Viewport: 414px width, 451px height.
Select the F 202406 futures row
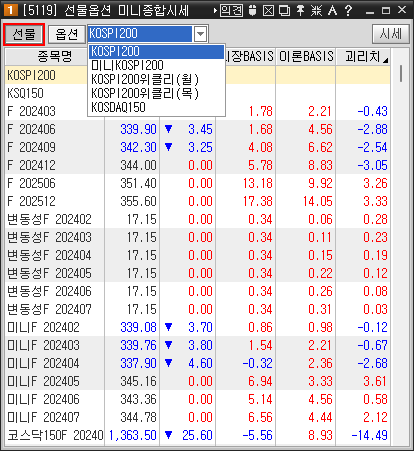tap(198, 129)
